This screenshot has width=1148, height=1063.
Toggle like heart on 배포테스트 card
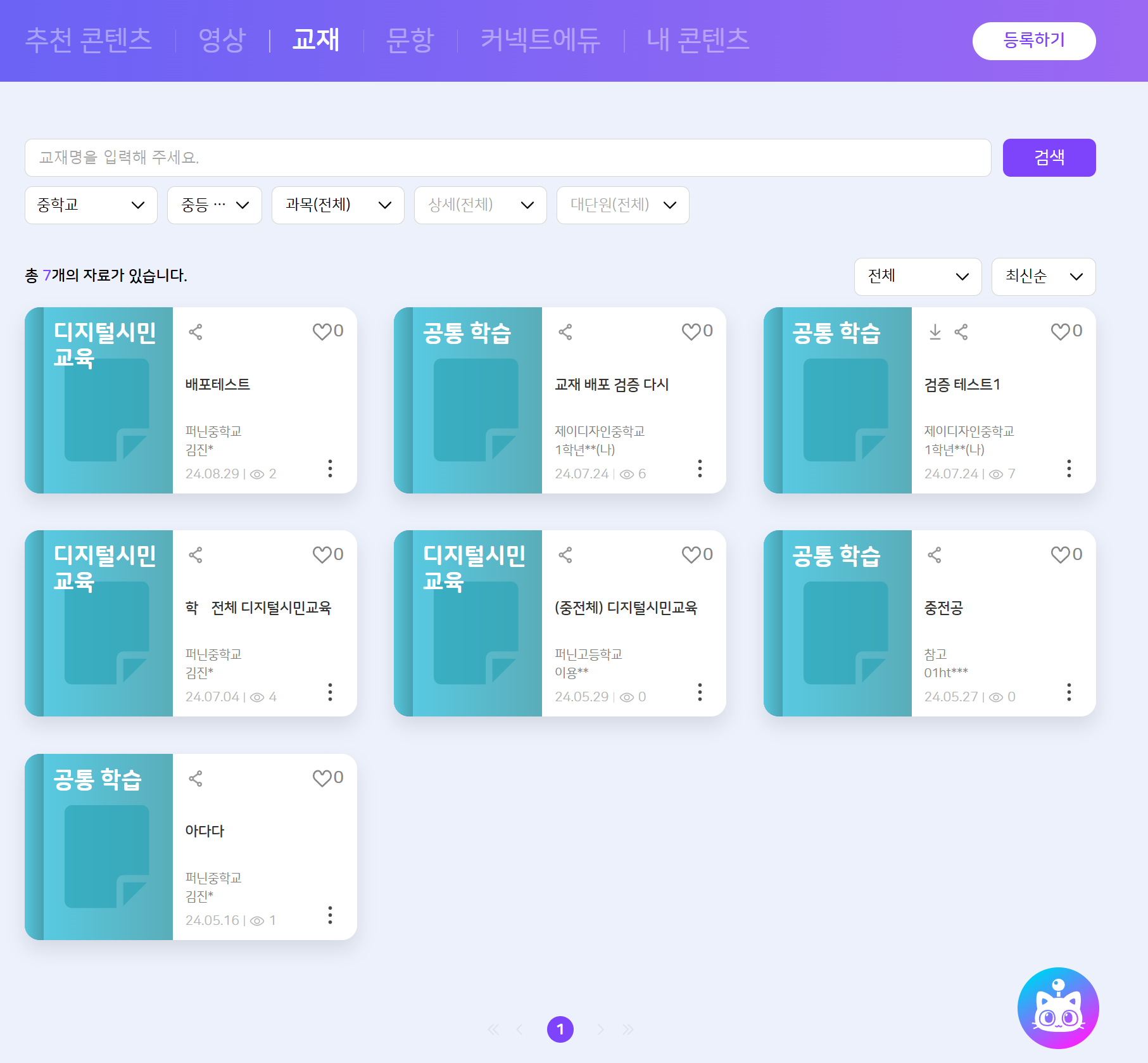pos(322,331)
